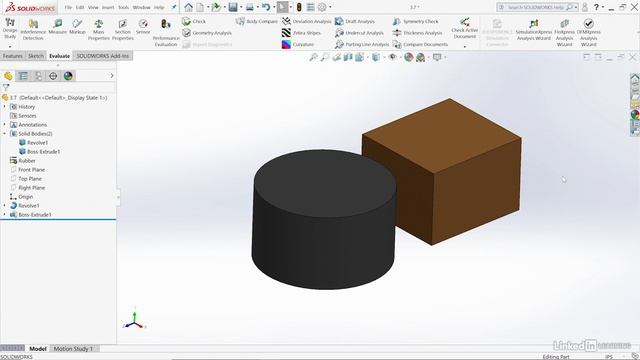The width and height of the screenshot is (640, 360).
Task: Open the ConfigurationManager tab icon
Action: [x=38, y=76]
